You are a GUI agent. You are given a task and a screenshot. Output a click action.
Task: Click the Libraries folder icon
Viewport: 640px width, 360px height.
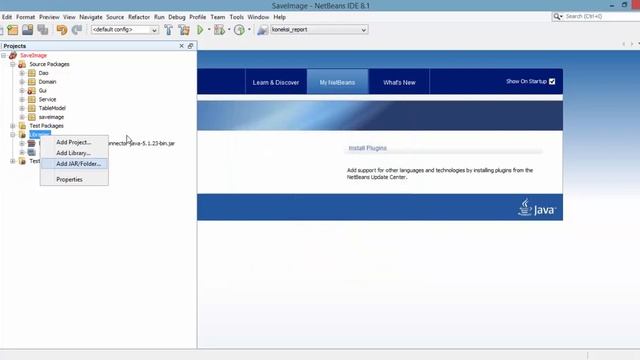point(22,135)
